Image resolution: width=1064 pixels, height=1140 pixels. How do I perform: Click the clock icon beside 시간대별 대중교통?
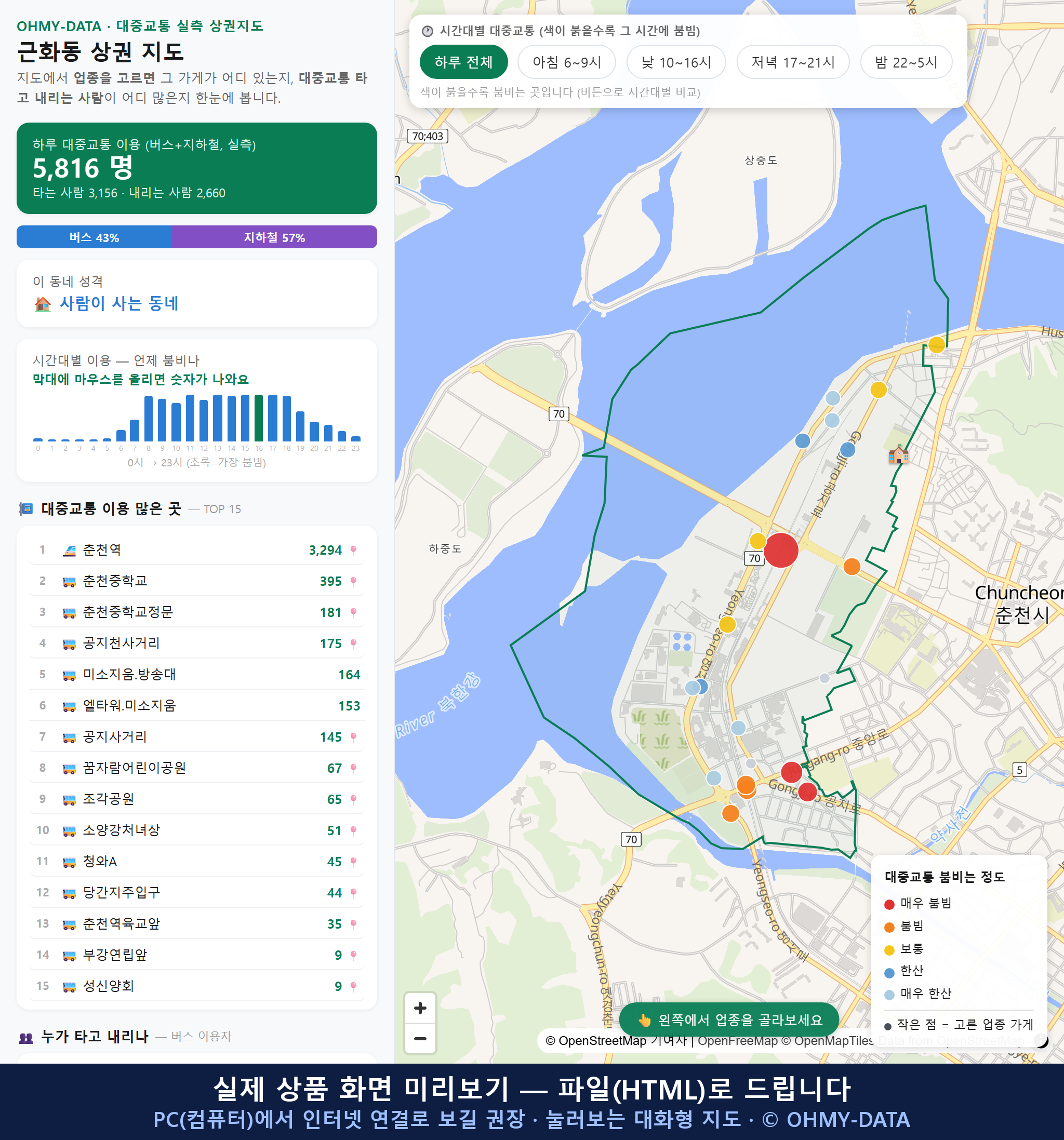428,31
